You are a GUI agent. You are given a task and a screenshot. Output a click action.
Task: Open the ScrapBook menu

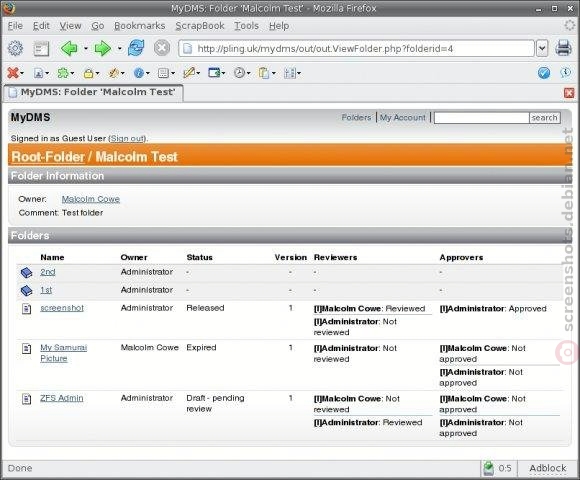coord(200,26)
